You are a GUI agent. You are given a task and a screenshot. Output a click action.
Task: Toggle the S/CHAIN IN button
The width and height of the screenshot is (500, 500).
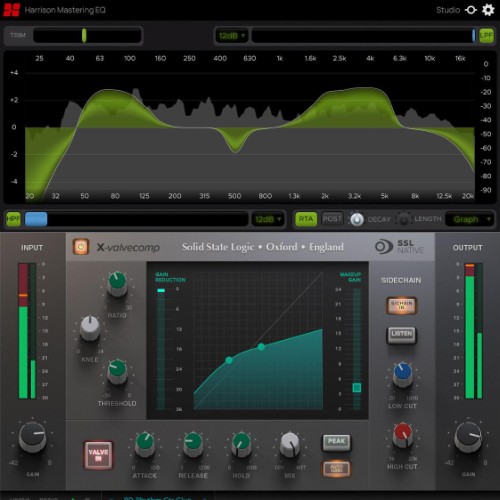click(x=402, y=305)
